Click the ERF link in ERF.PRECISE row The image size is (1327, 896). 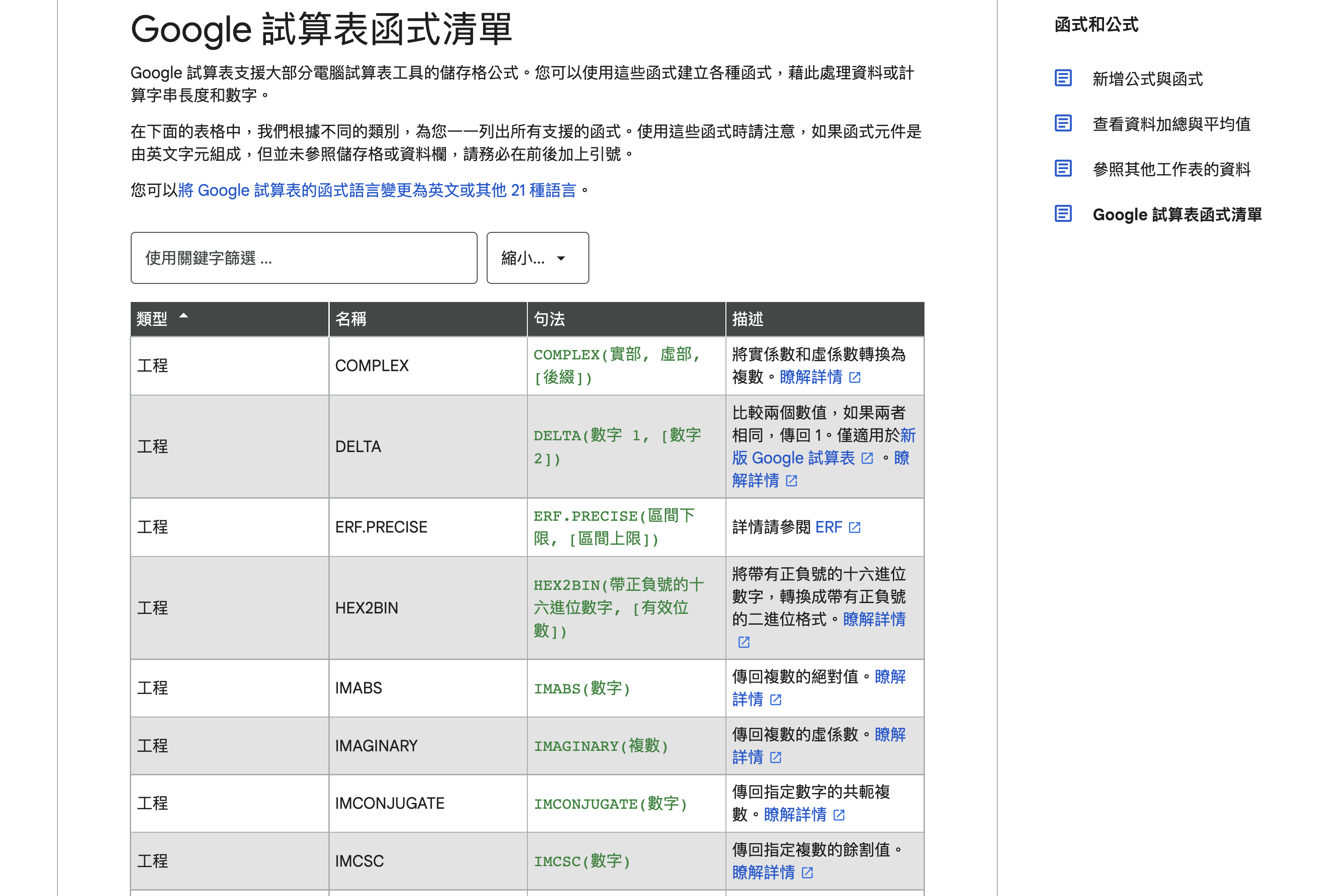point(829,527)
